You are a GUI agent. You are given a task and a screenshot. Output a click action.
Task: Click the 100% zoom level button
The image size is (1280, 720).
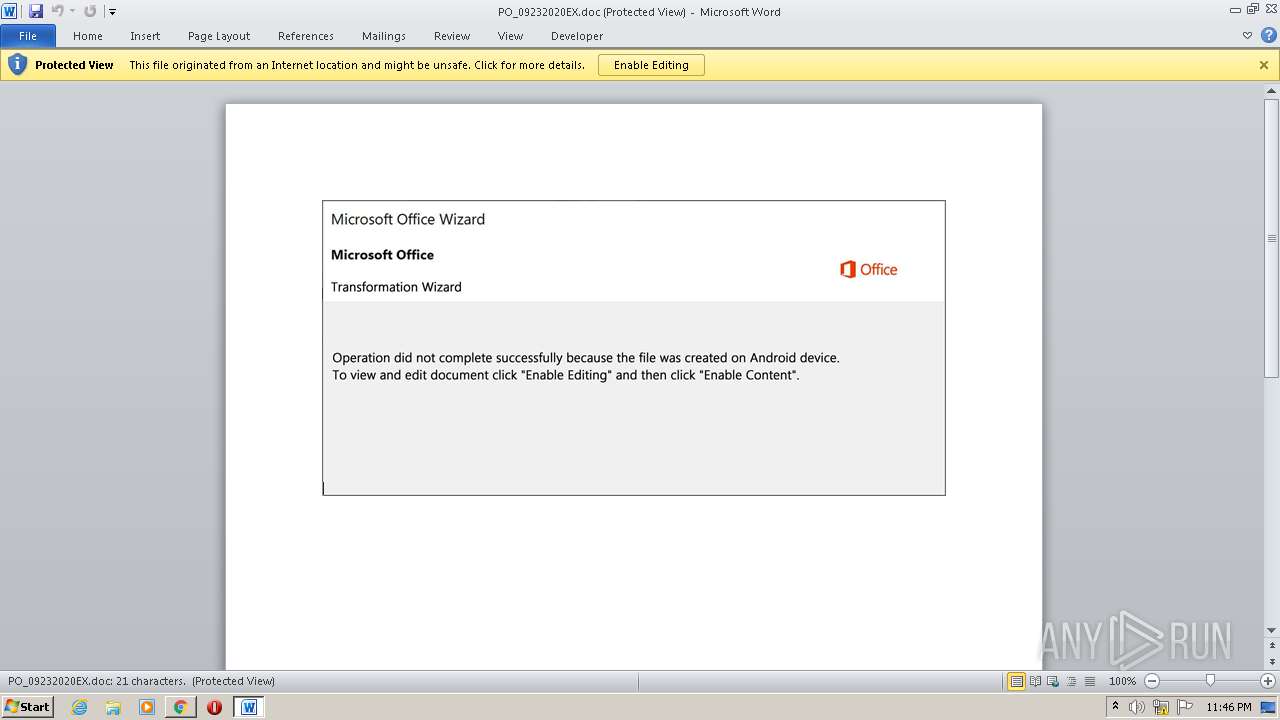click(1122, 681)
